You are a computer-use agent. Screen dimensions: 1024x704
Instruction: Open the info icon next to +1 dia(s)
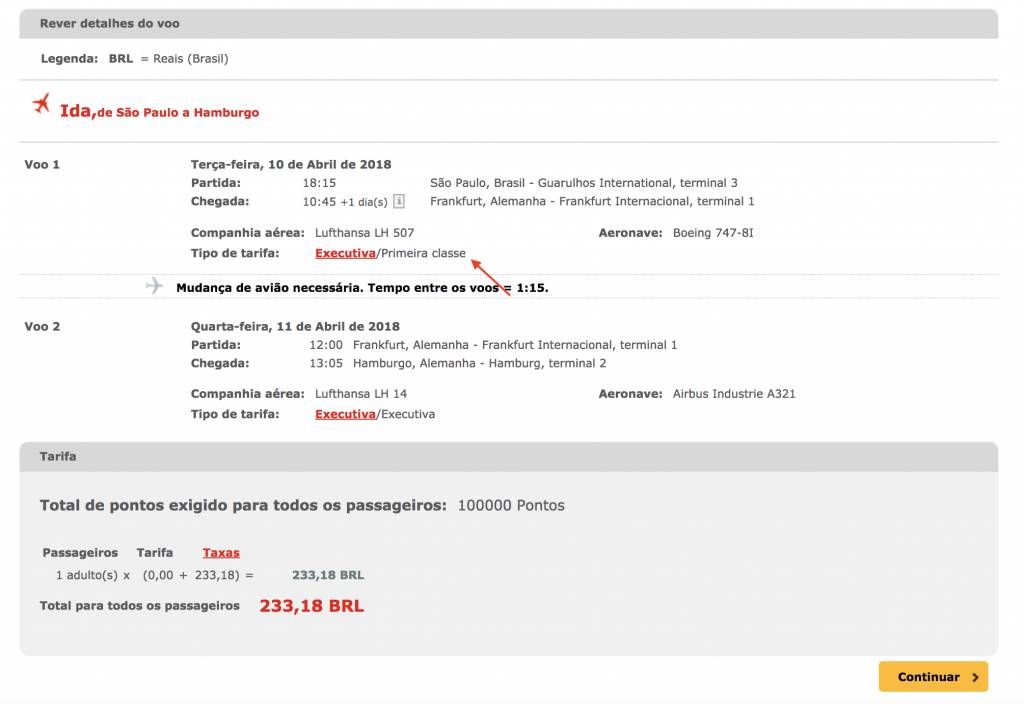(x=398, y=201)
